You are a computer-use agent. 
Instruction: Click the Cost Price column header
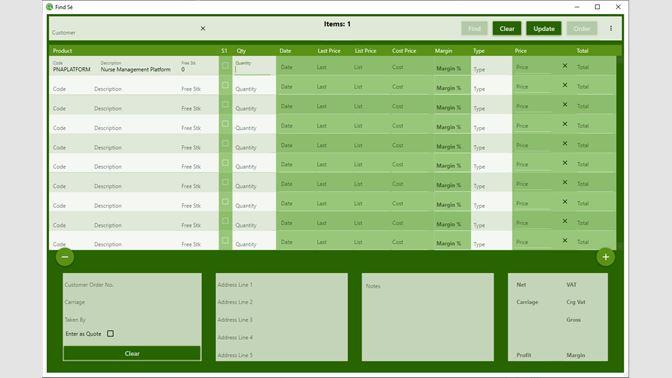(x=404, y=51)
